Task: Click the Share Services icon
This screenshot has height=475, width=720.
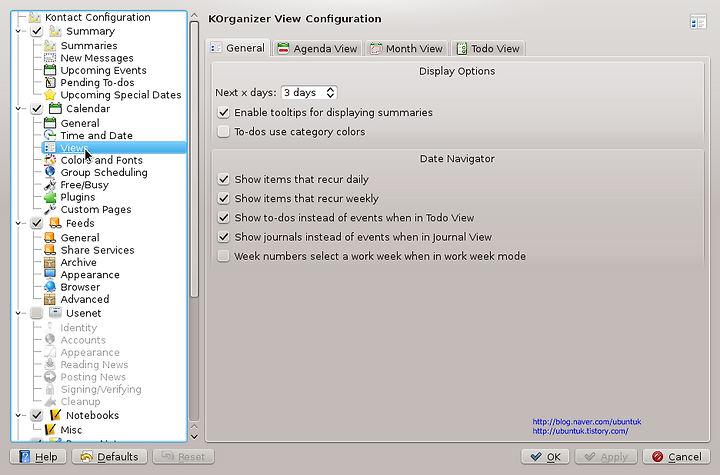Action: tap(50, 250)
